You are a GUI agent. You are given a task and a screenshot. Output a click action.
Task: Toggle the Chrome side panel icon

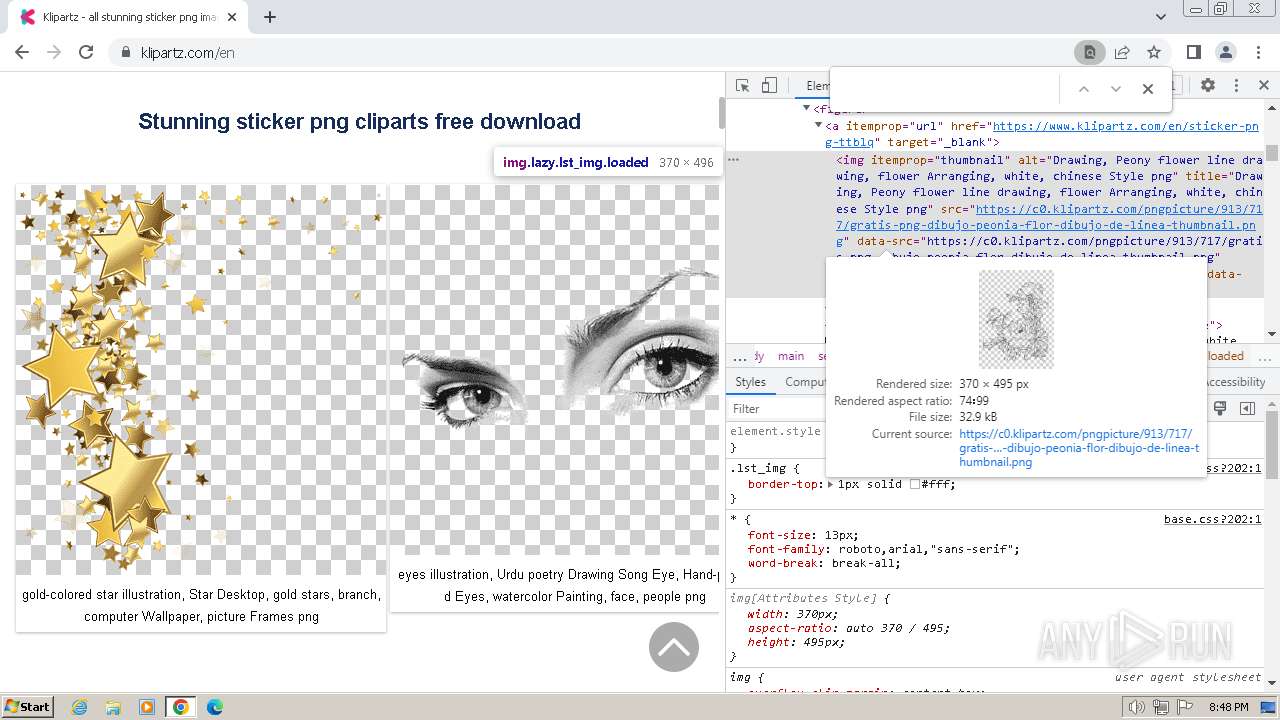tap(1194, 52)
